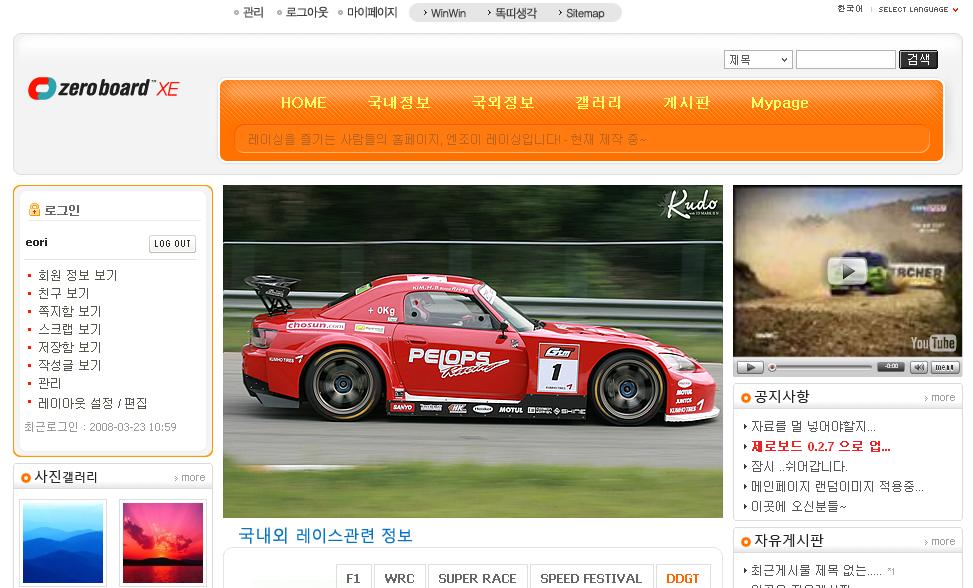Open the video player menu button

point(944,367)
